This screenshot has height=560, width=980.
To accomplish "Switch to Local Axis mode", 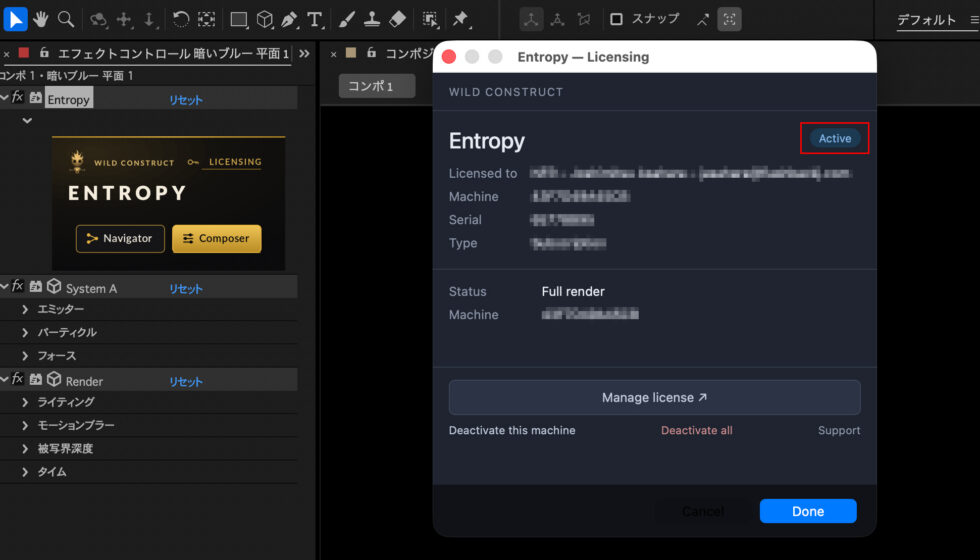I will click(531, 19).
